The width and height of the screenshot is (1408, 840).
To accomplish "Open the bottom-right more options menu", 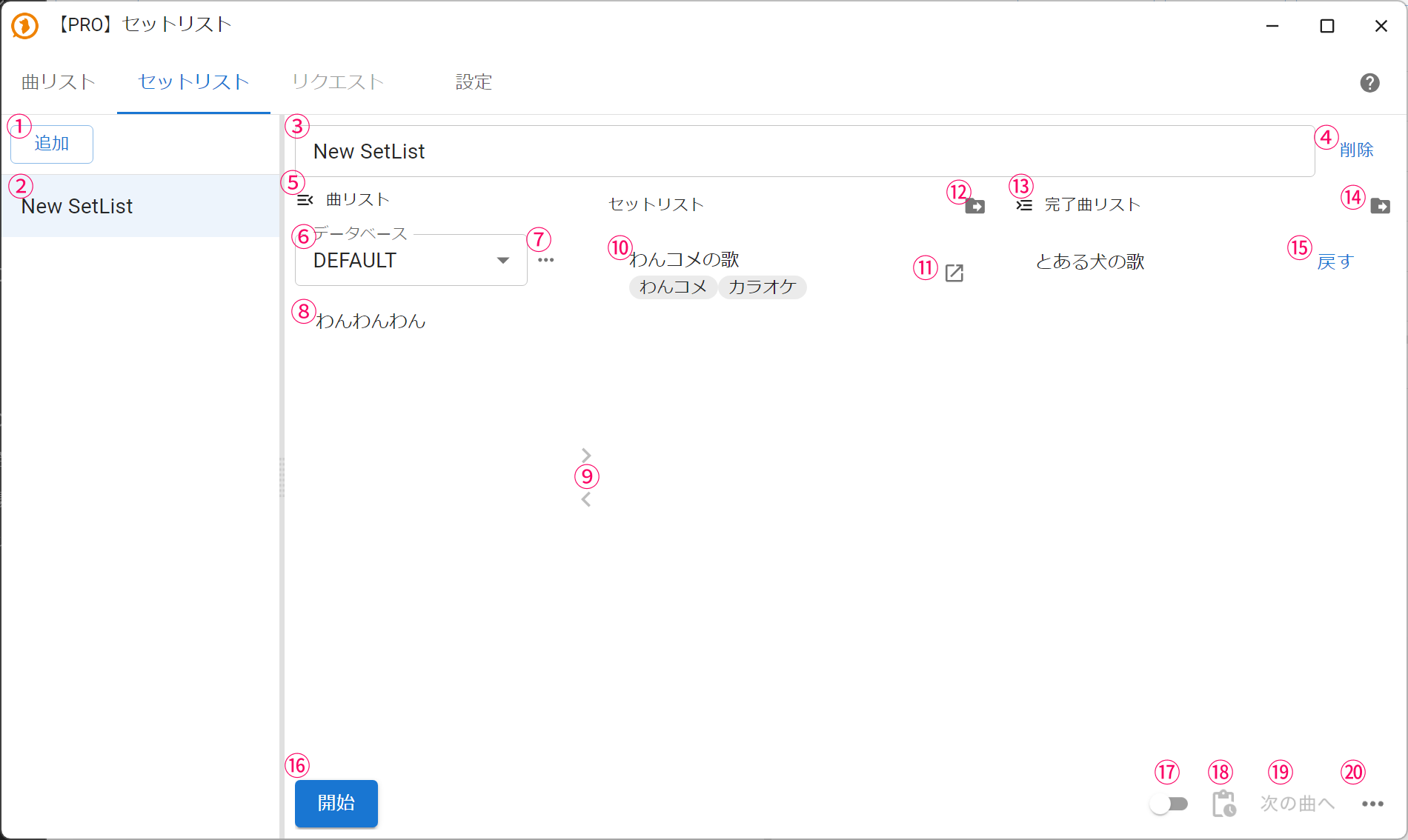I will pyautogui.click(x=1372, y=804).
